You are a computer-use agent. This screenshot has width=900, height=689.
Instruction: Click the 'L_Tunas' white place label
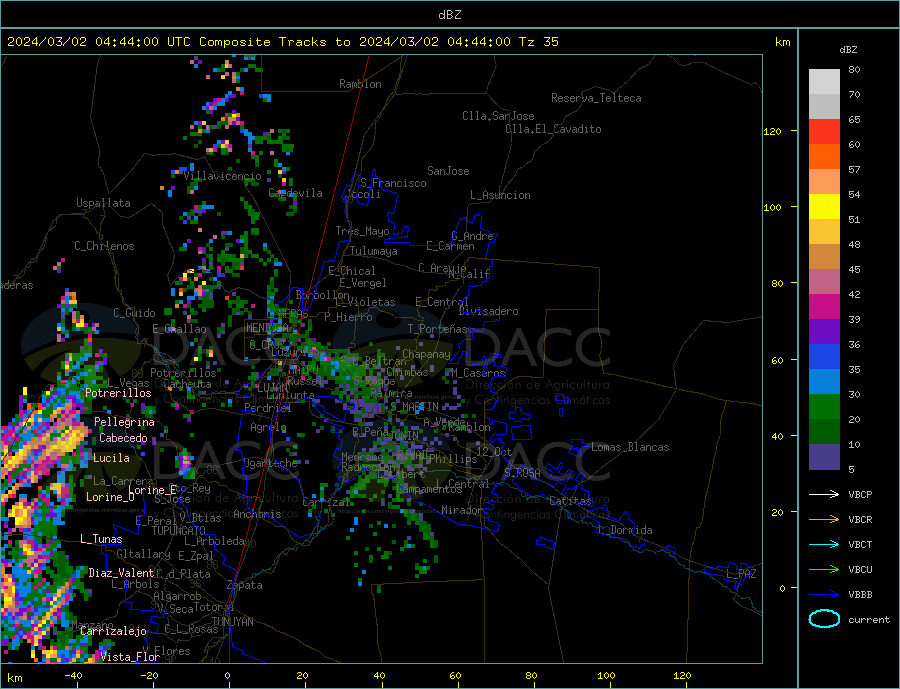(101, 539)
